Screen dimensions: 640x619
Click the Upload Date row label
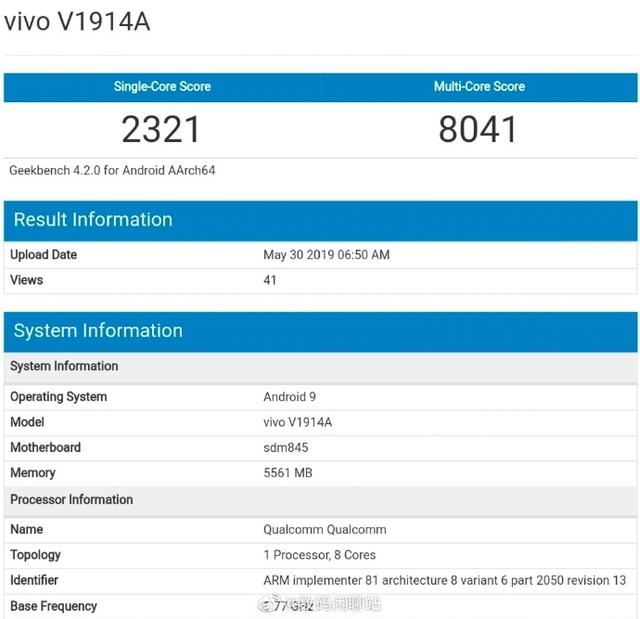(x=44, y=255)
